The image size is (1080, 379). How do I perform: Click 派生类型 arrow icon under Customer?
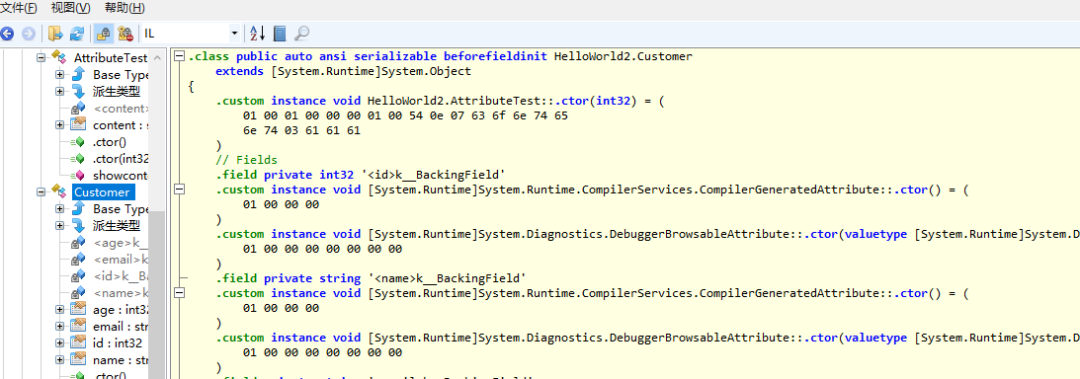pos(79,225)
